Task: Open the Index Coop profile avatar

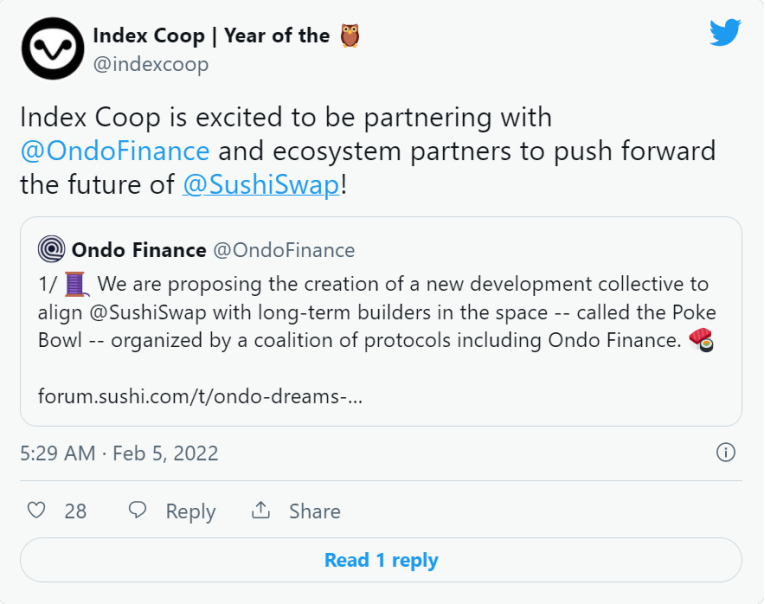Action: tap(53, 48)
